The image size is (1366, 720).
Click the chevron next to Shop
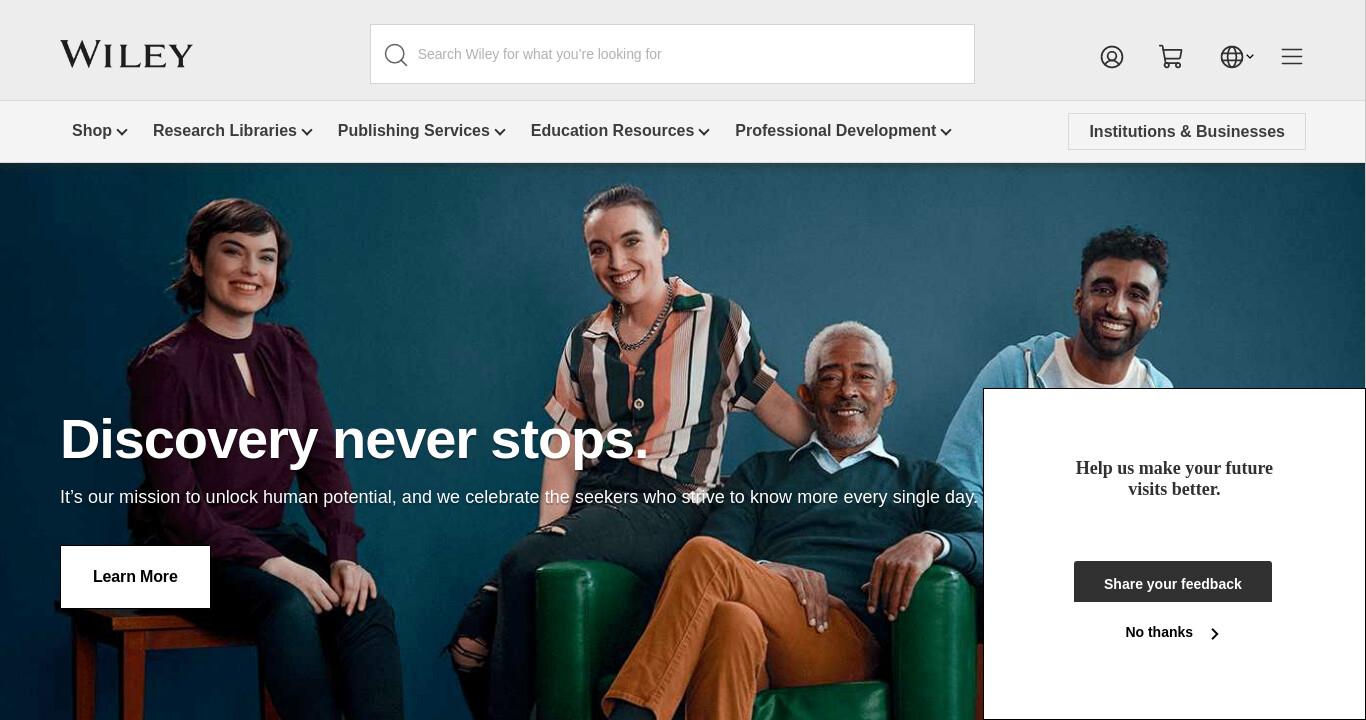click(x=122, y=132)
